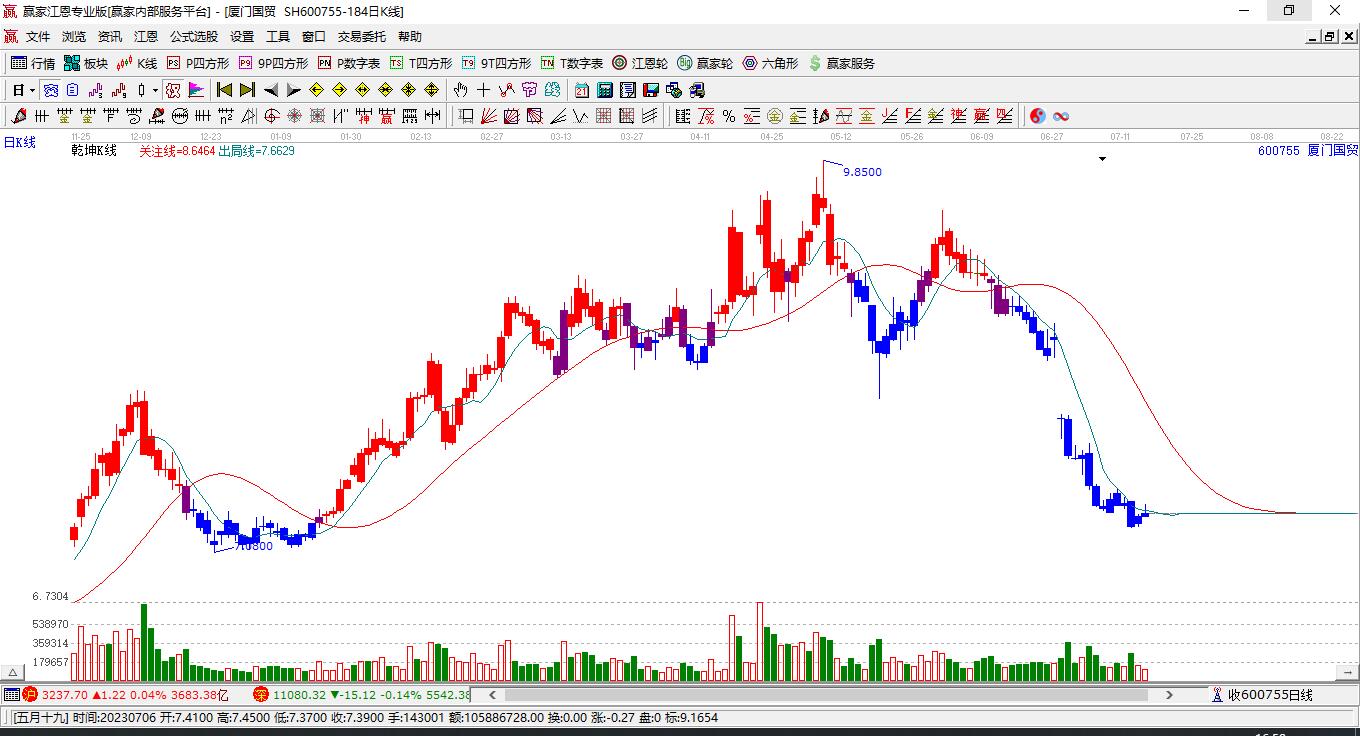Click the stock code 600755 厦门国贸 label
This screenshot has width=1360, height=736.
[x=1308, y=150]
